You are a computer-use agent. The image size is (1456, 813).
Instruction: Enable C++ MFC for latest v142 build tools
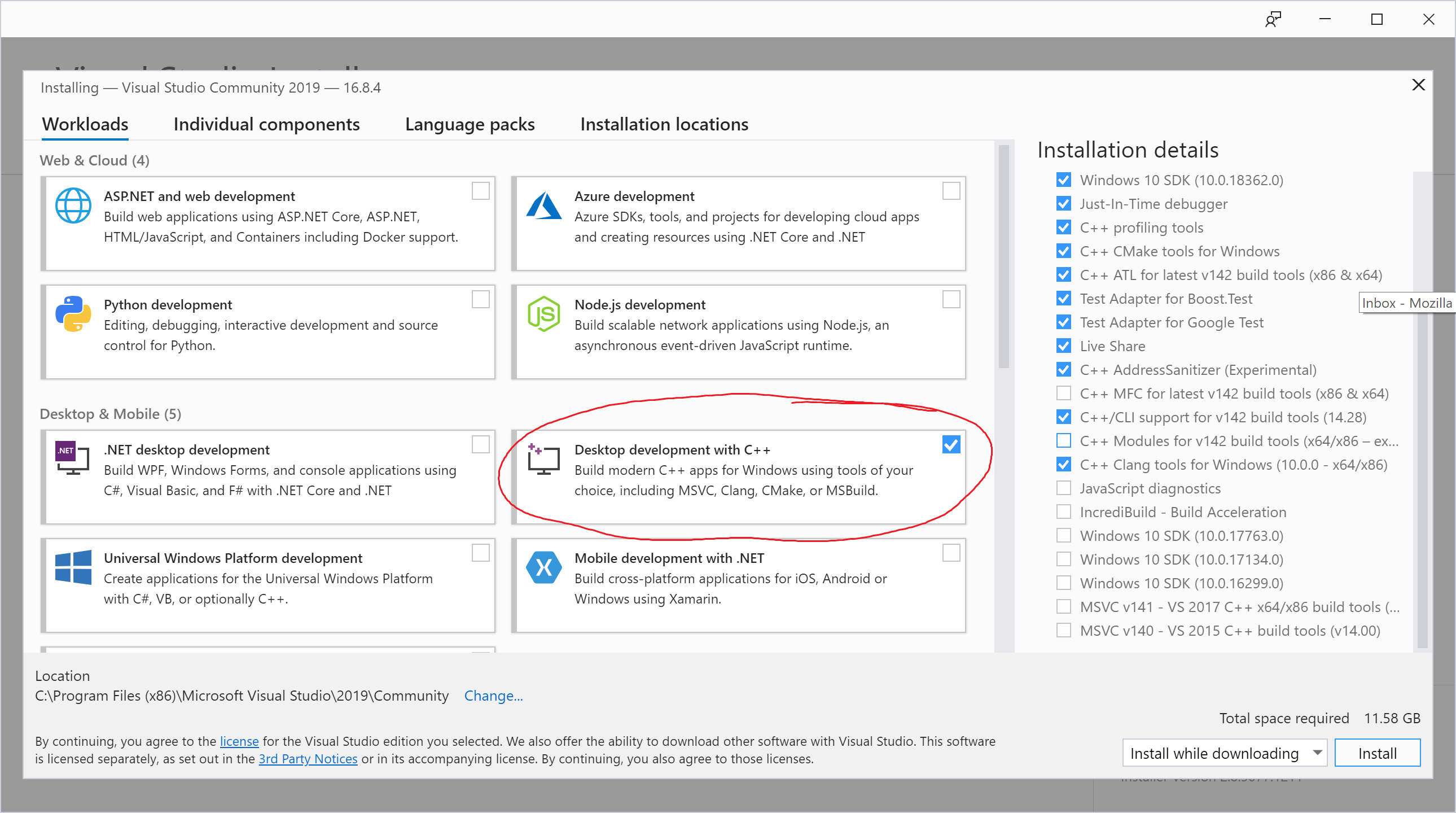pyautogui.click(x=1063, y=393)
